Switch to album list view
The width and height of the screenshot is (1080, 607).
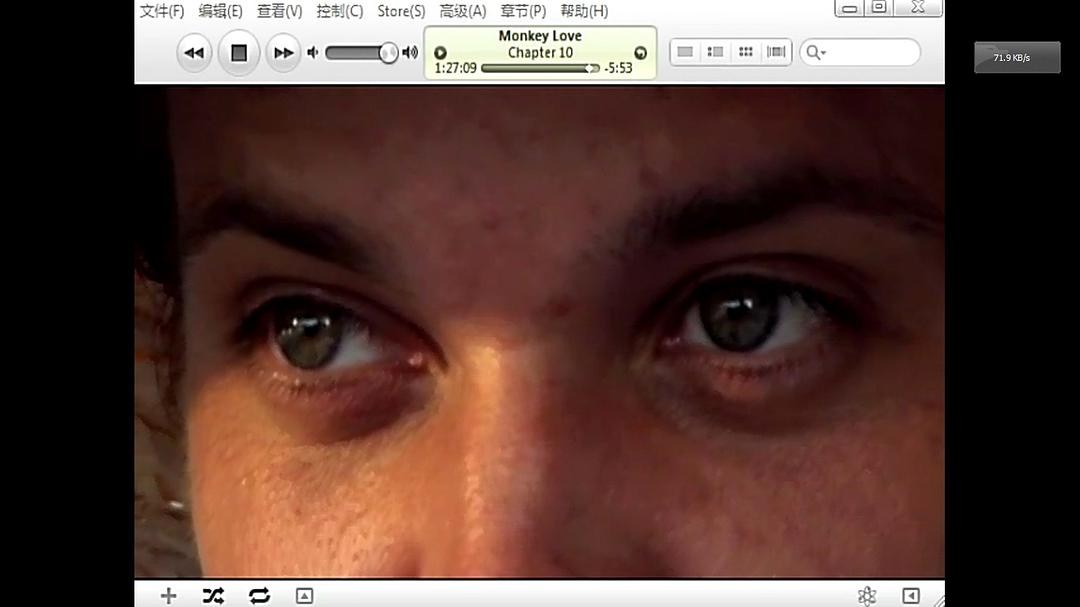click(x=715, y=52)
